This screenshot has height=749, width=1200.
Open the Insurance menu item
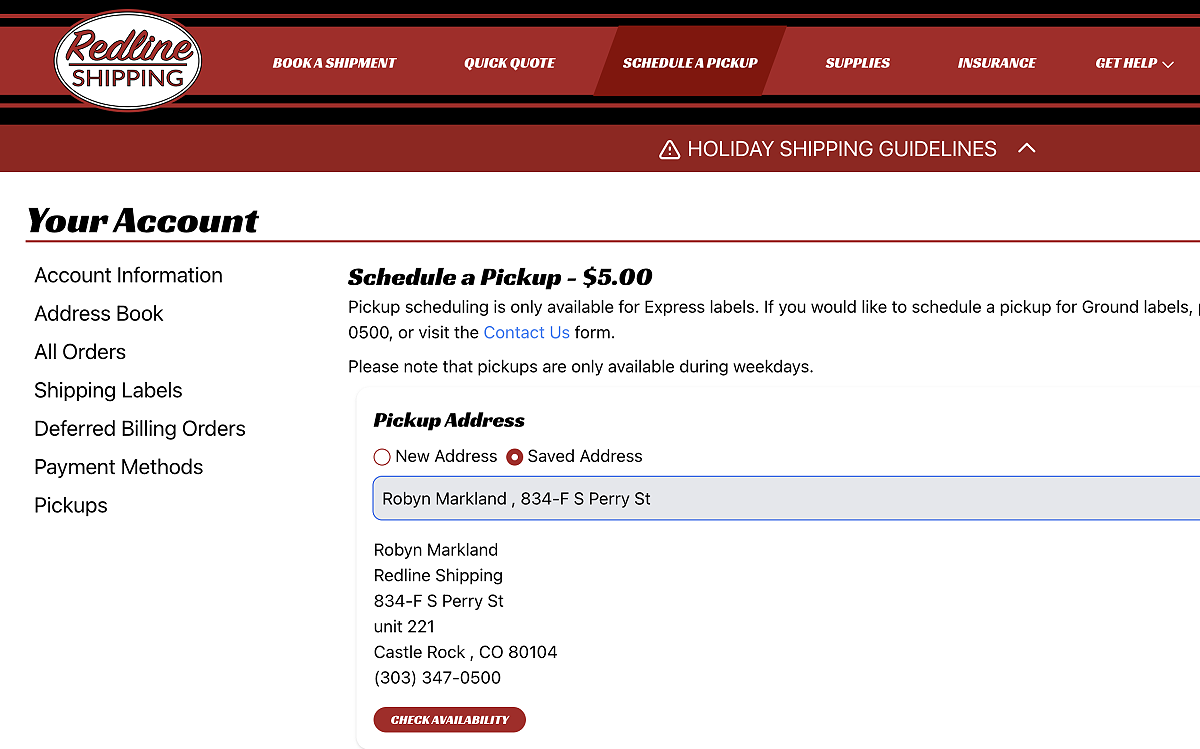(997, 63)
